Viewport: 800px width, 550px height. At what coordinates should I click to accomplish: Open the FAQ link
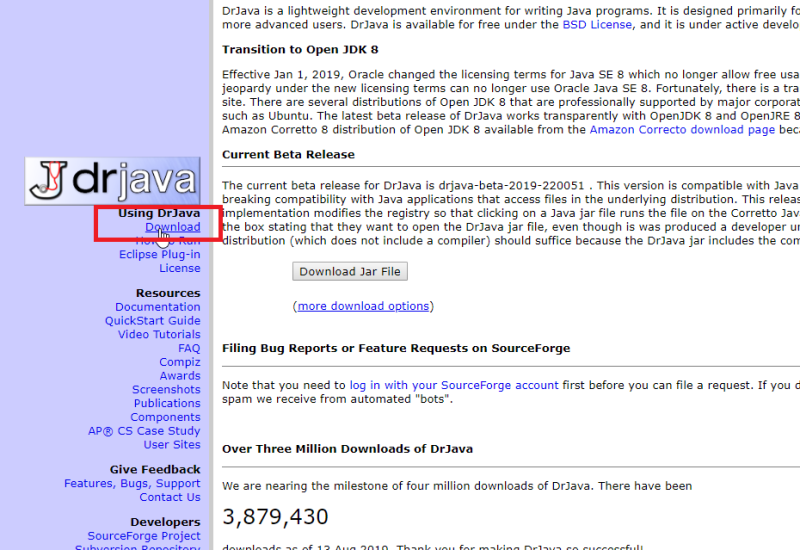189,348
